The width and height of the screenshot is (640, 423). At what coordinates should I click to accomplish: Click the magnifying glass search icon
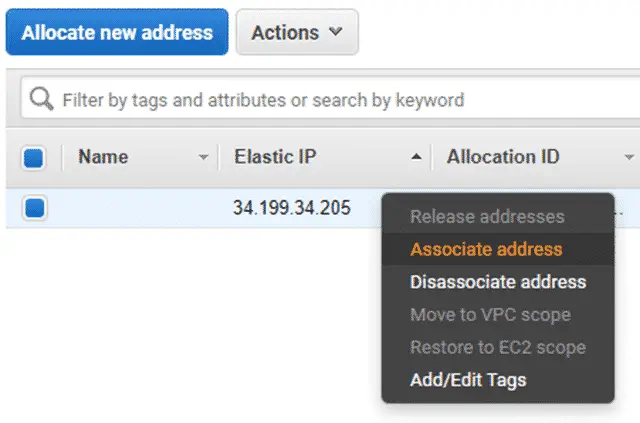[41, 98]
